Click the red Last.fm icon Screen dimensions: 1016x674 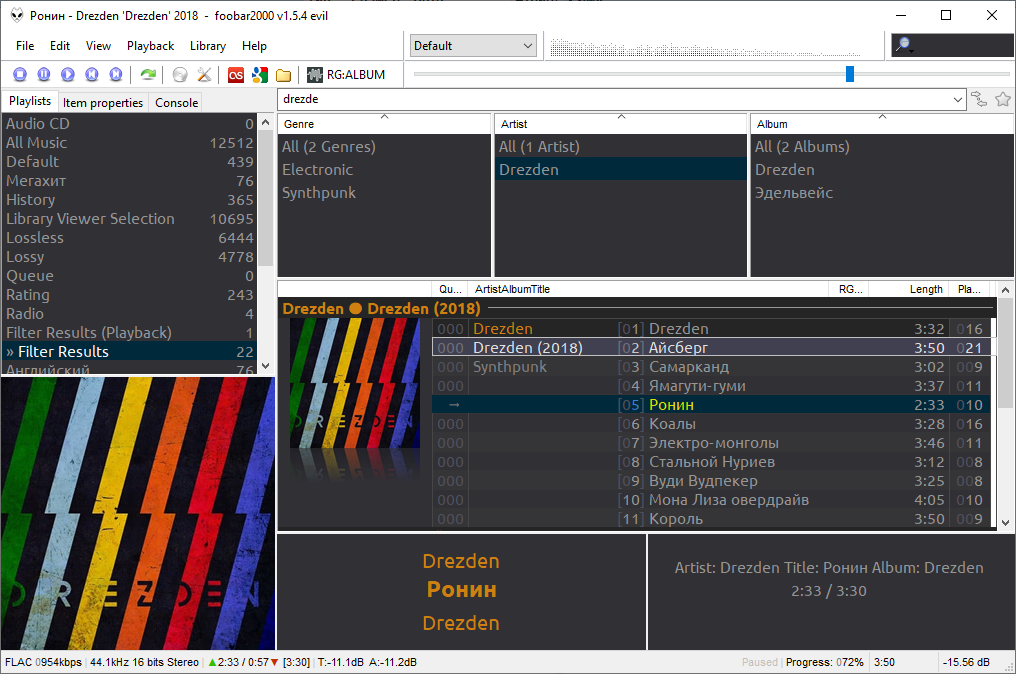click(236, 74)
